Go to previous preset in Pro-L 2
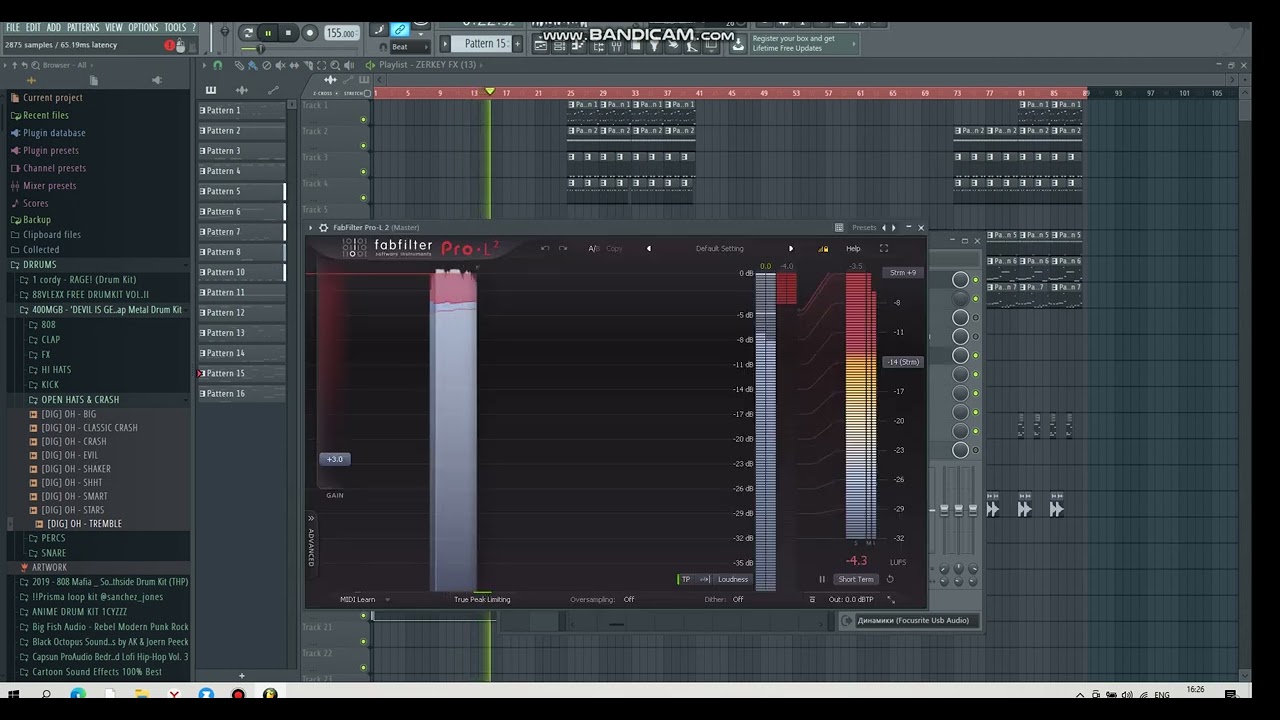The width and height of the screenshot is (1280, 720). [648, 248]
